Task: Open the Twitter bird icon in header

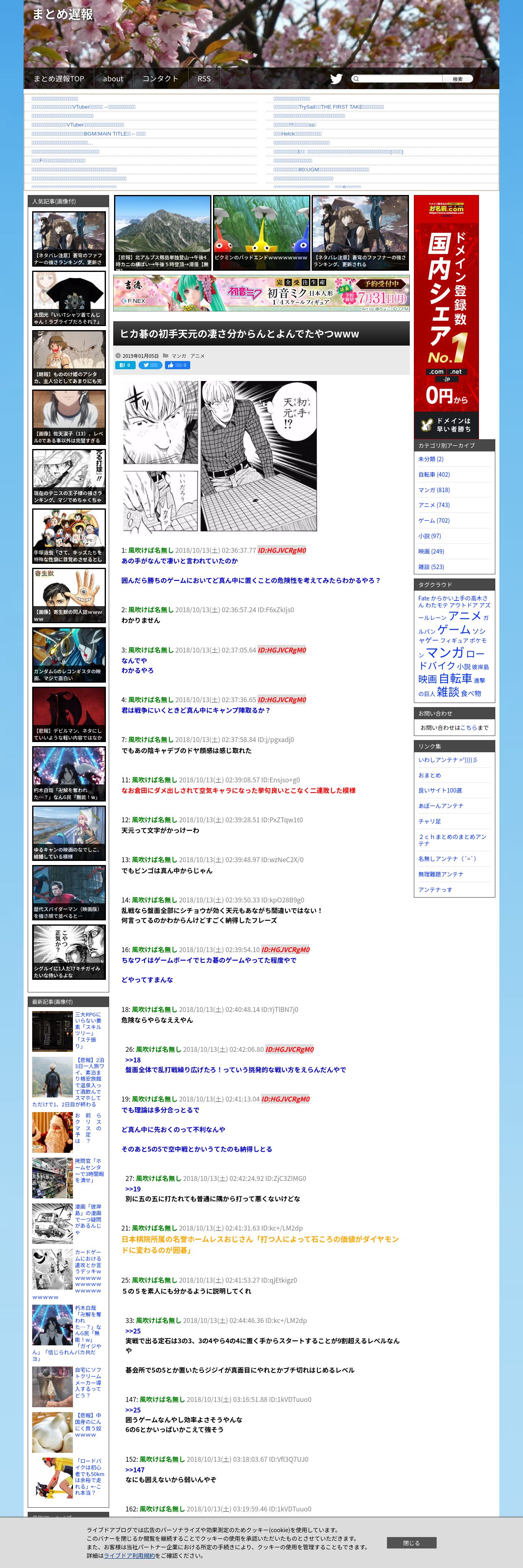Action: pos(336,79)
